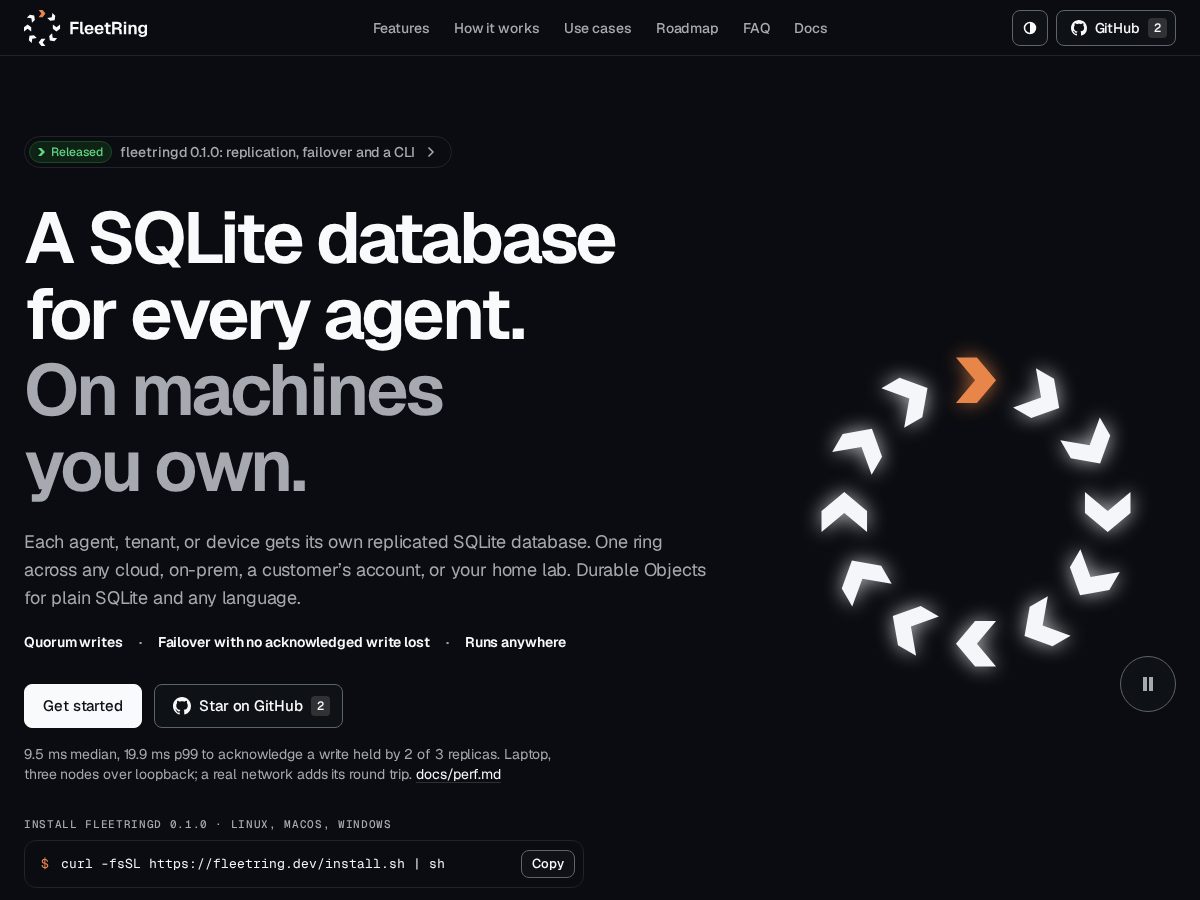This screenshot has height=900, width=1200.
Task: Copy the curl install command
Action: pos(548,864)
